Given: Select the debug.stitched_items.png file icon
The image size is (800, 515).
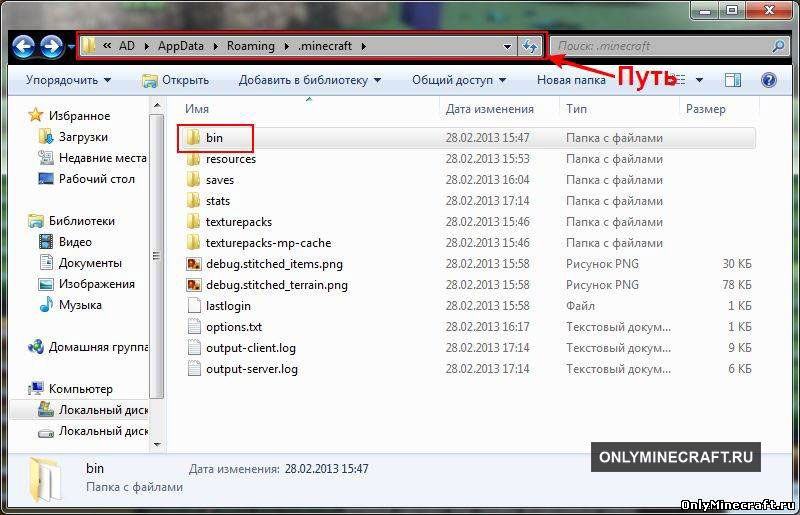Looking at the screenshot, I should tap(194, 264).
